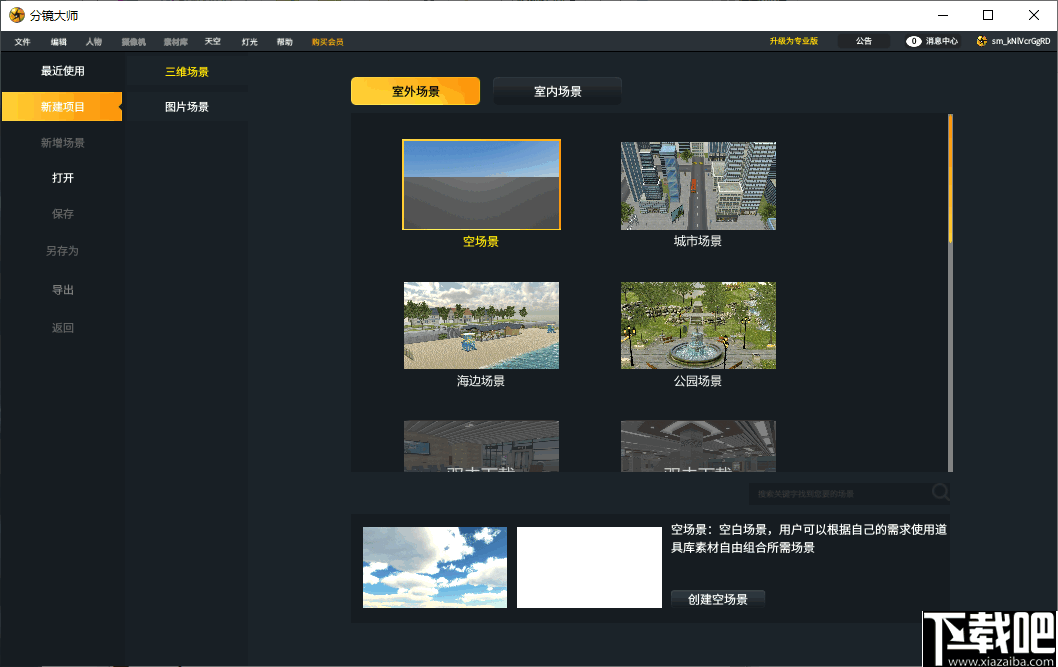Open 消息中心 message center

(x=941, y=41)
